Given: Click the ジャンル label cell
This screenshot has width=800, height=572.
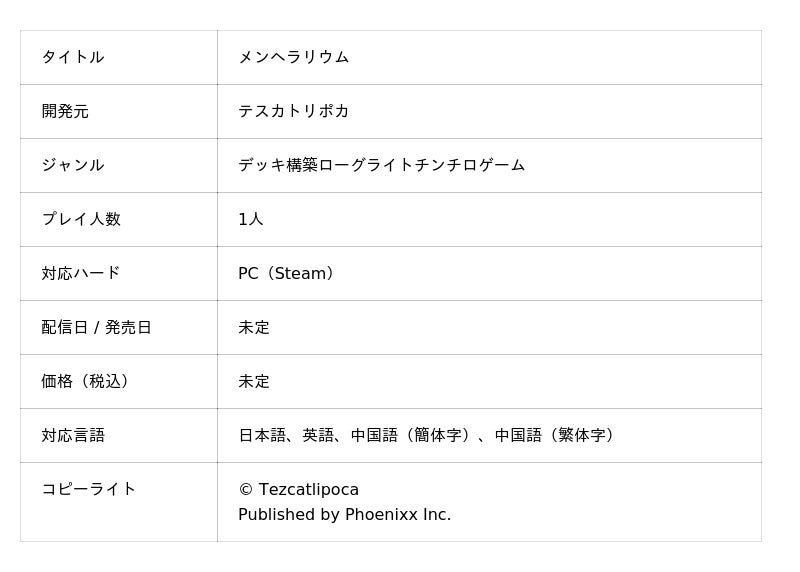Looking at the screenshot, I should pos(73,165).
